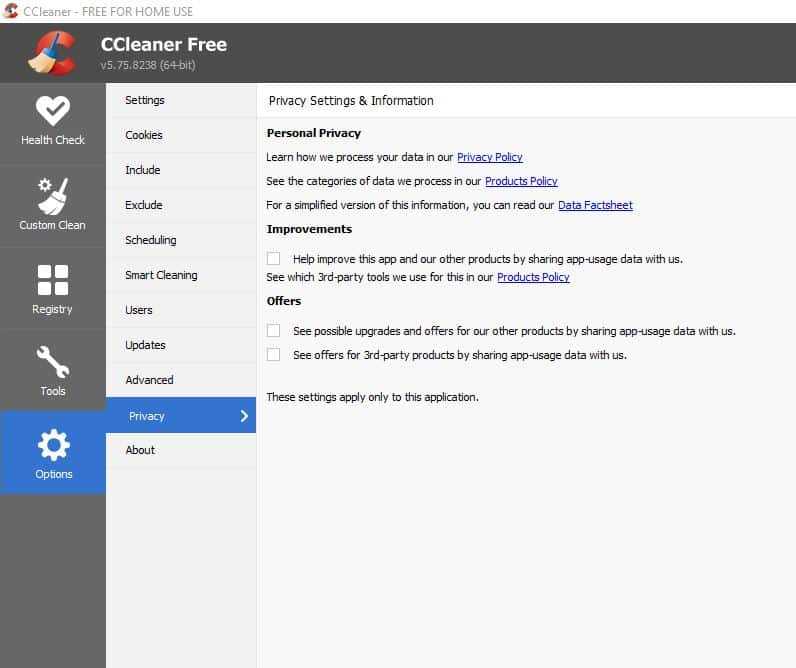Click the 'Privacy Settings & Information' heading
This screenshot has width=796, height=668.
tap(351, 101)
